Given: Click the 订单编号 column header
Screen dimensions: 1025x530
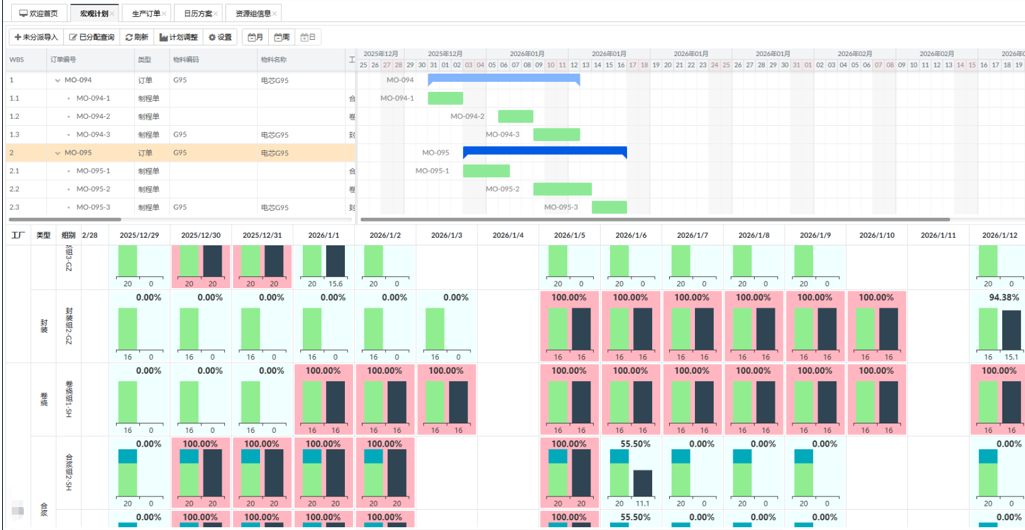Looking at the screenshot, I should click(90, 59).
